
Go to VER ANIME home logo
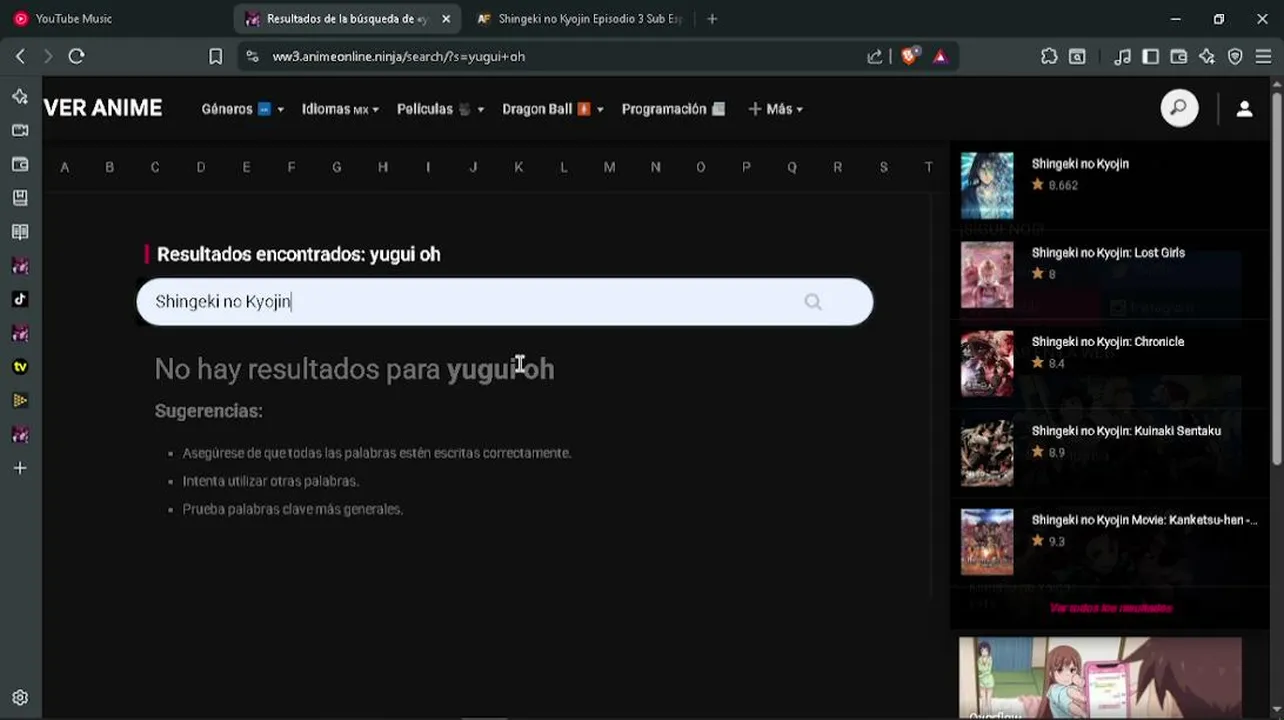pos(103,108)
